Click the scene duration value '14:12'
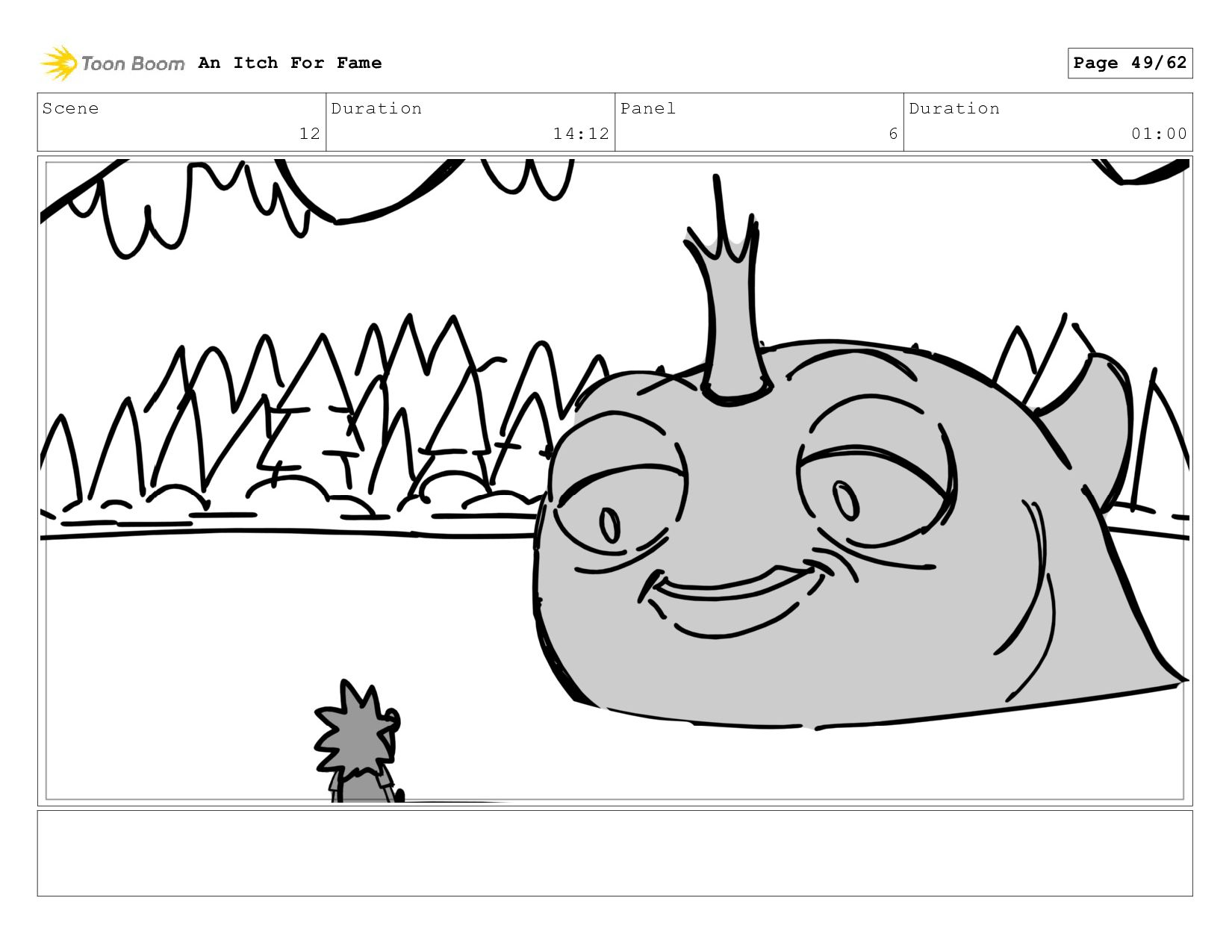 581,134
